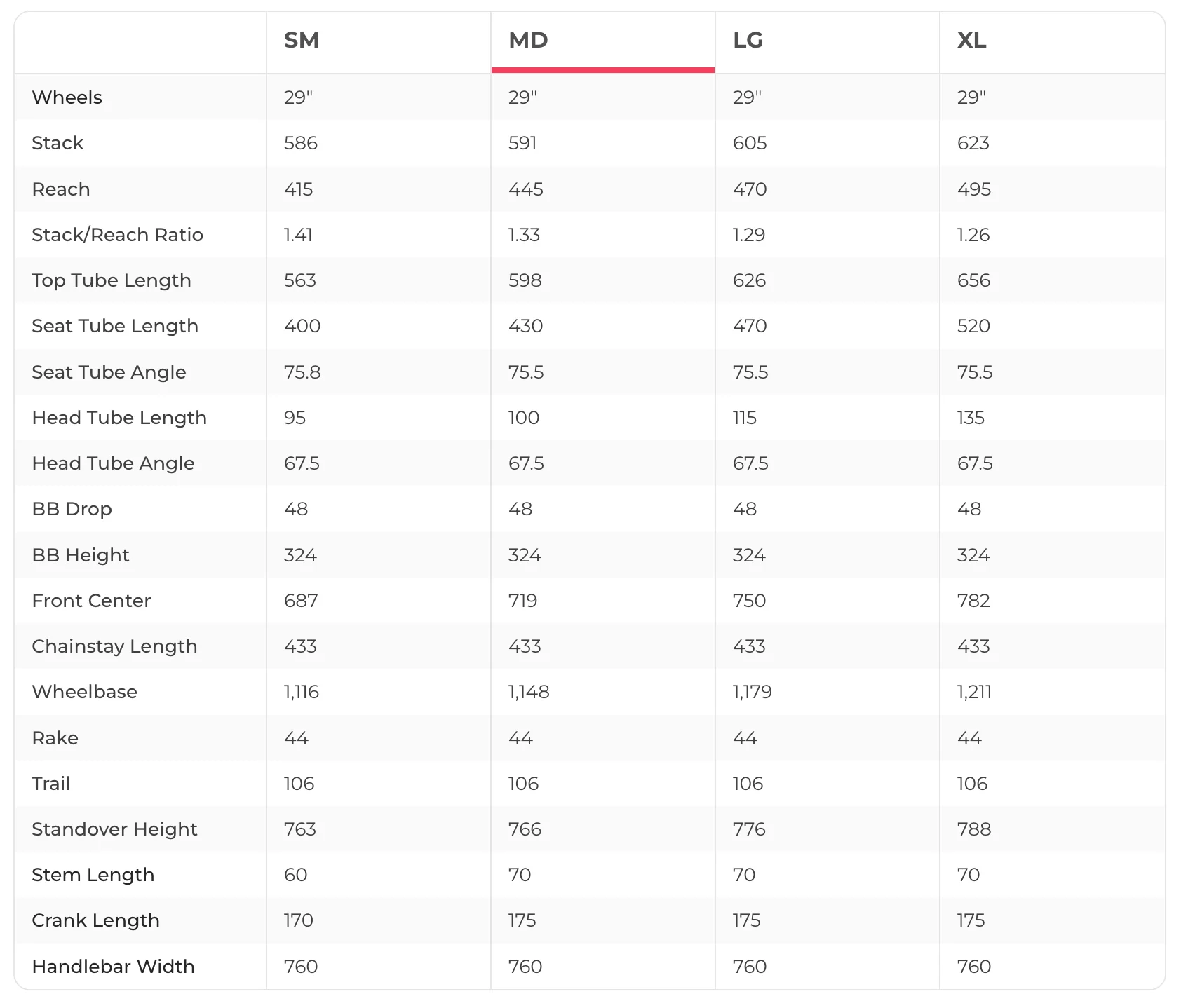Click Standover Height value 763

click(x=300, y=829)
